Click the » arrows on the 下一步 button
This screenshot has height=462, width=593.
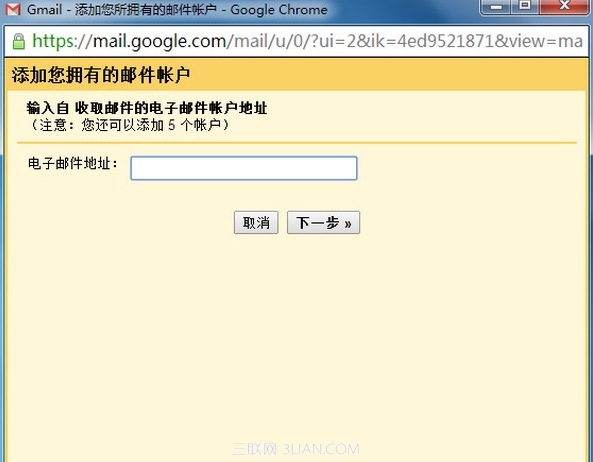click(348, 224)
